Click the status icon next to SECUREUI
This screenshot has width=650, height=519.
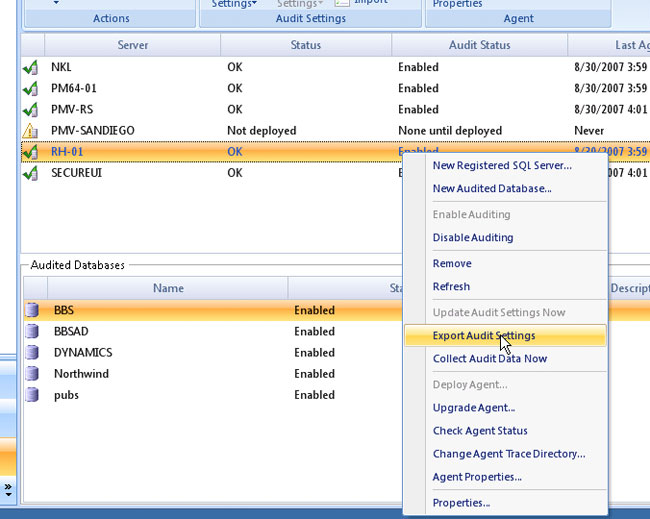click(30, 173)
